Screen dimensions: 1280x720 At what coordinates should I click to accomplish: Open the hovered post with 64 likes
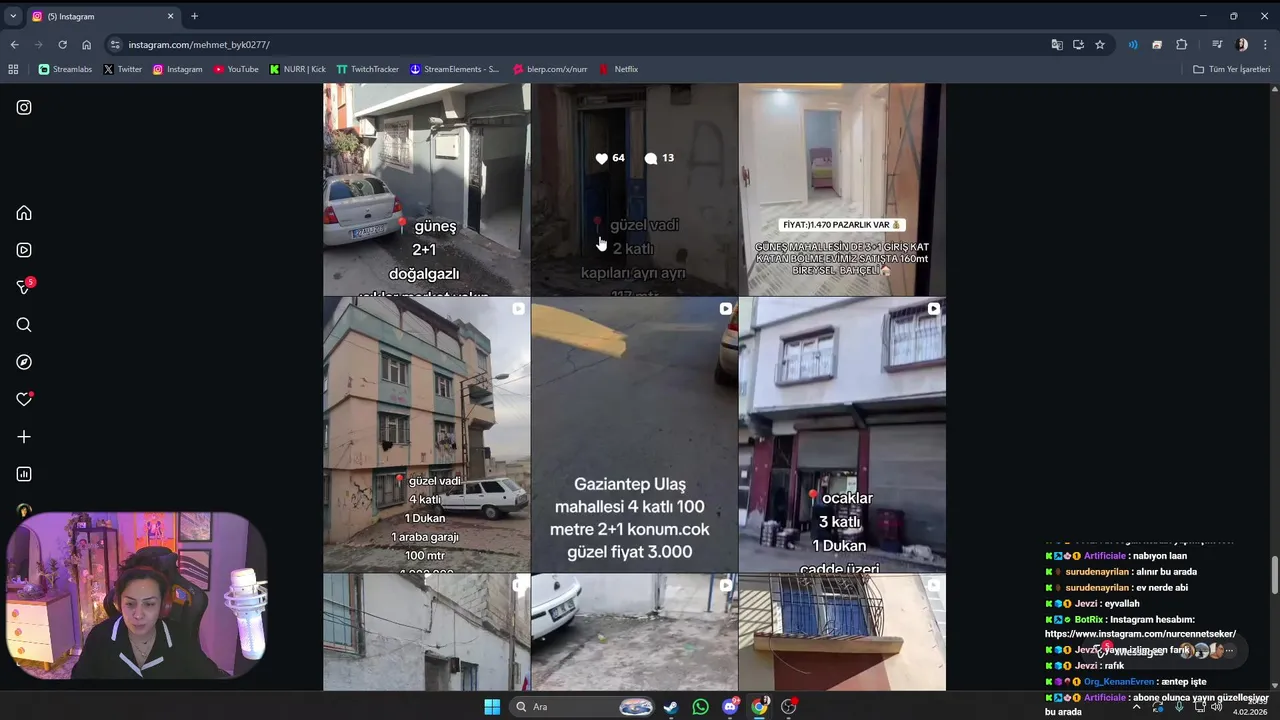tap(634, 189)
